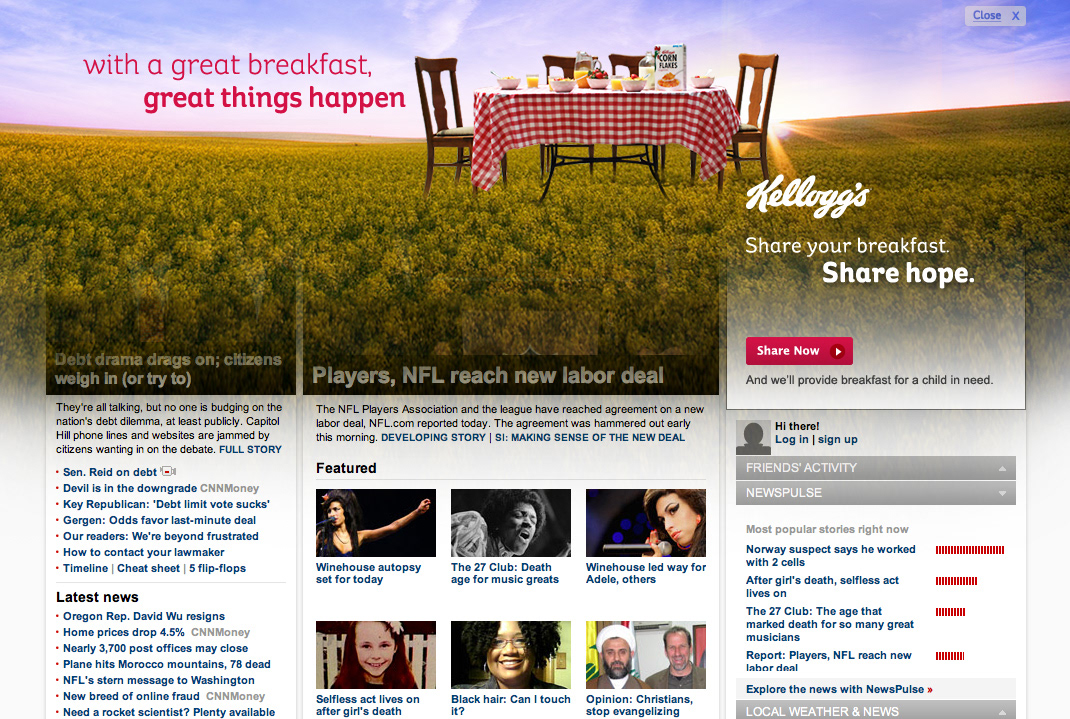This screenshot has height=719, width=1070.
Task: Click the Full Story debt link
Action: point(250,450)
